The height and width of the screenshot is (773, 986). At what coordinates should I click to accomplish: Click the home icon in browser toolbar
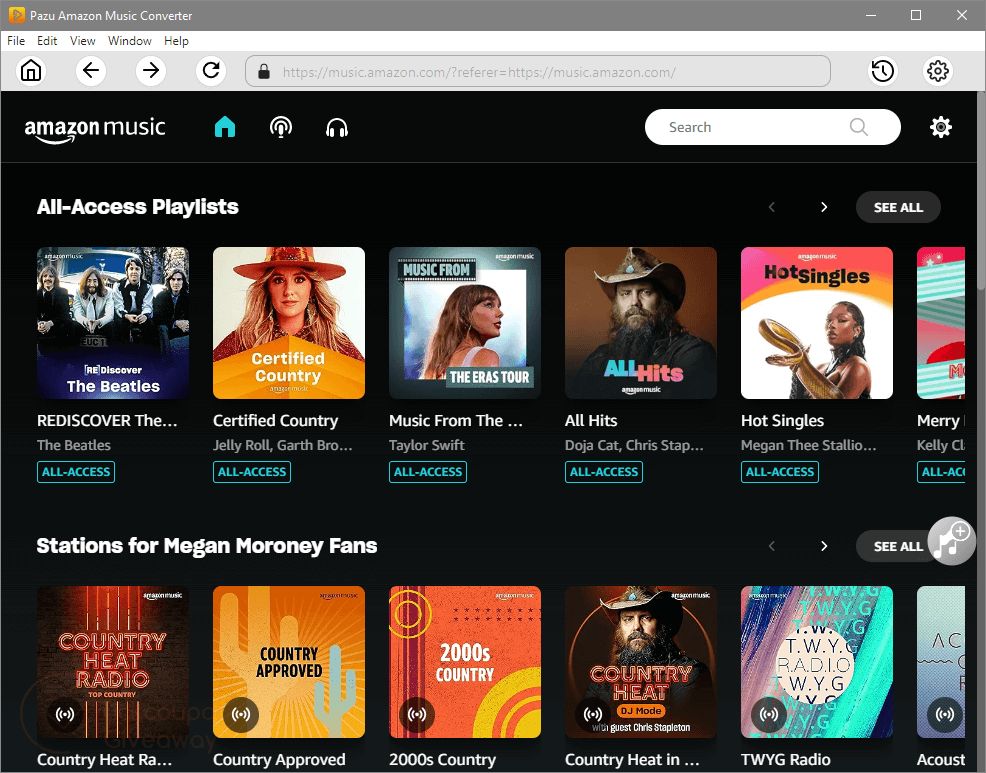coord(32,71)
